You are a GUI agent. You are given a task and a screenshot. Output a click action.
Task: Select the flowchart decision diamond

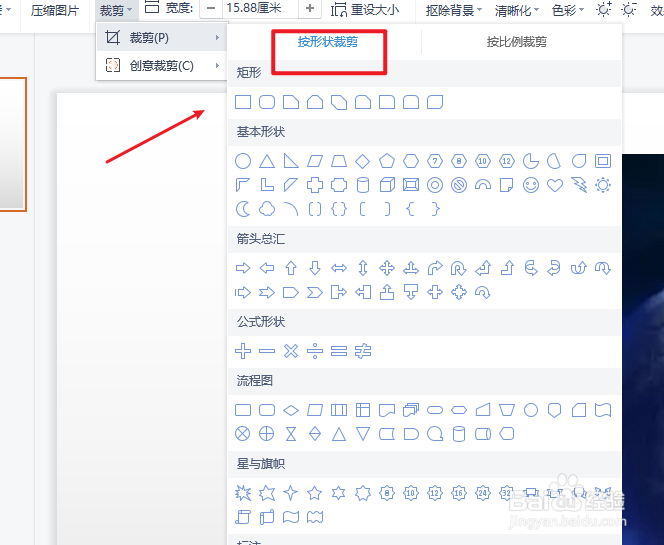click(x=291, y=410)
